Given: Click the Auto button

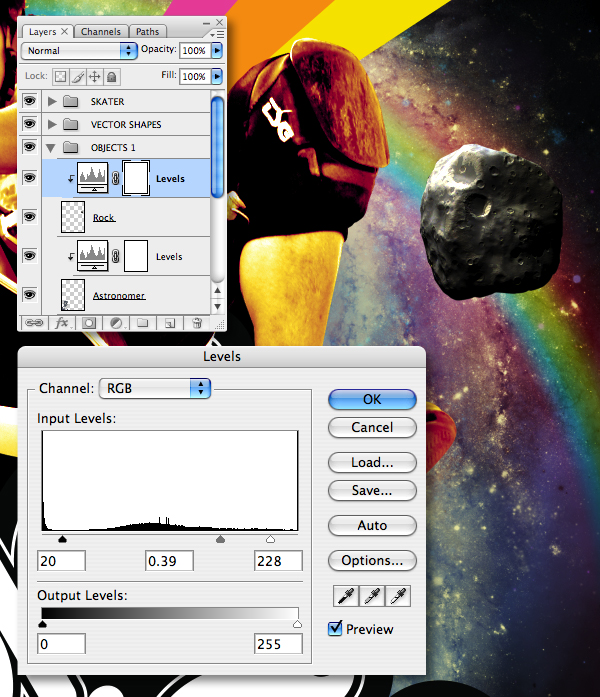Looking at the screenshot, I should click(x=372, y=525).
